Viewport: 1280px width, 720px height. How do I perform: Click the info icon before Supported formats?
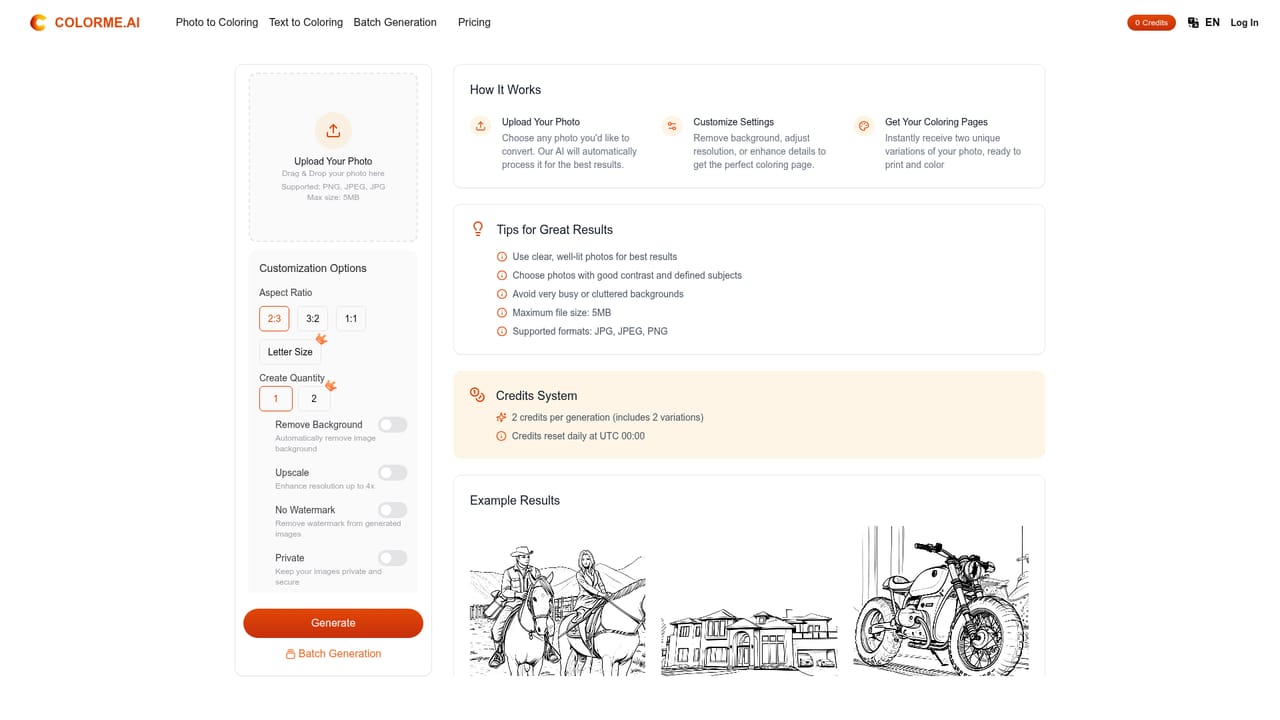pyautogui.click(x=503, y=331)
